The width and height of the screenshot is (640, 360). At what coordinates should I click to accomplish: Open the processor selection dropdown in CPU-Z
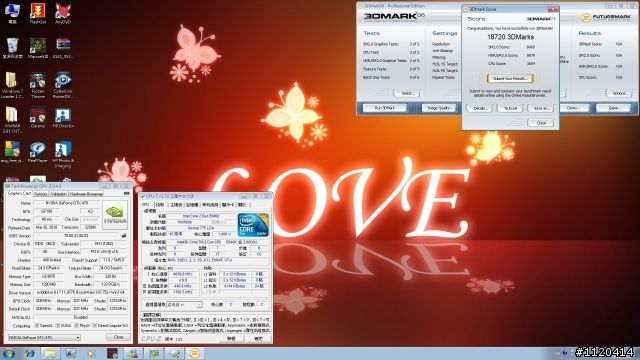(184, 304)
